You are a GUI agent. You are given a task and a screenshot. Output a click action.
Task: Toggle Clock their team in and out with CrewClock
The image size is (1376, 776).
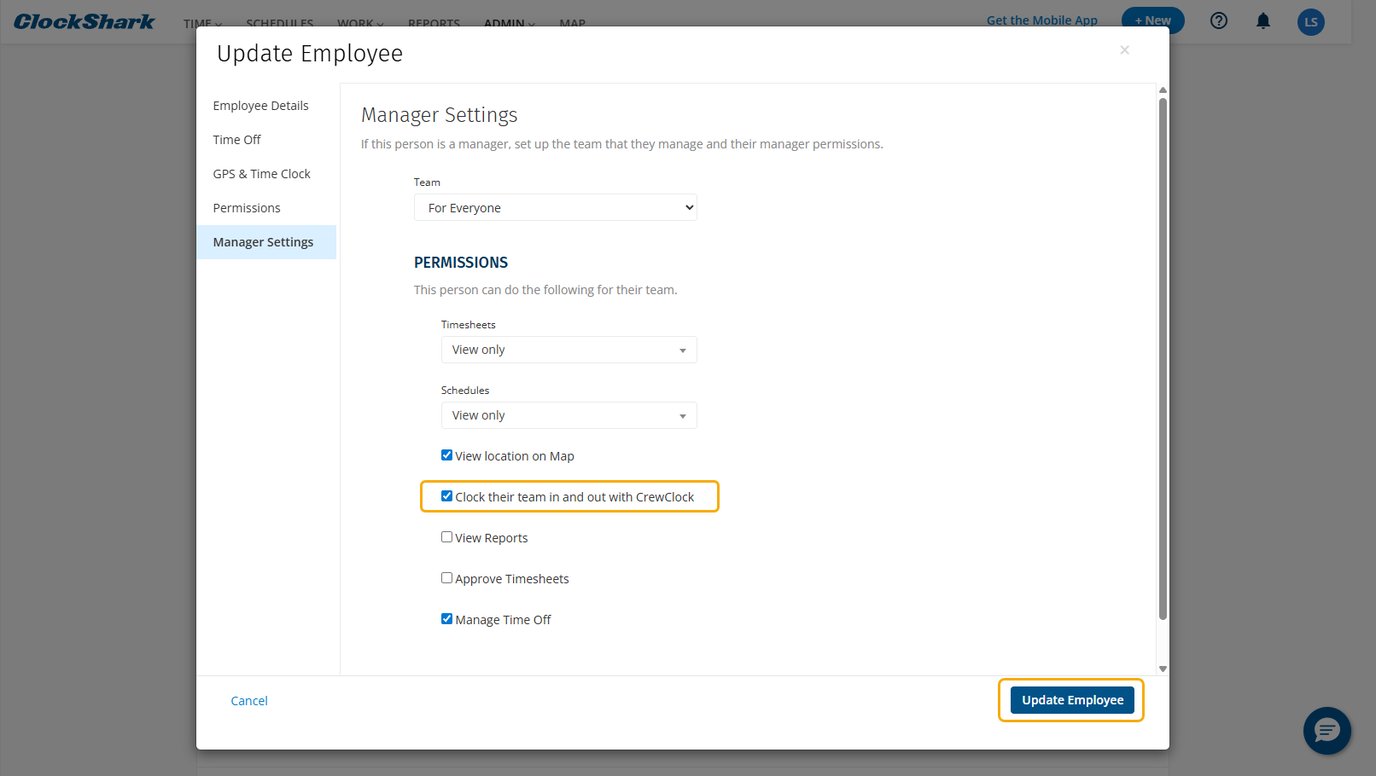pyautogui.click(x=447, y=496)
